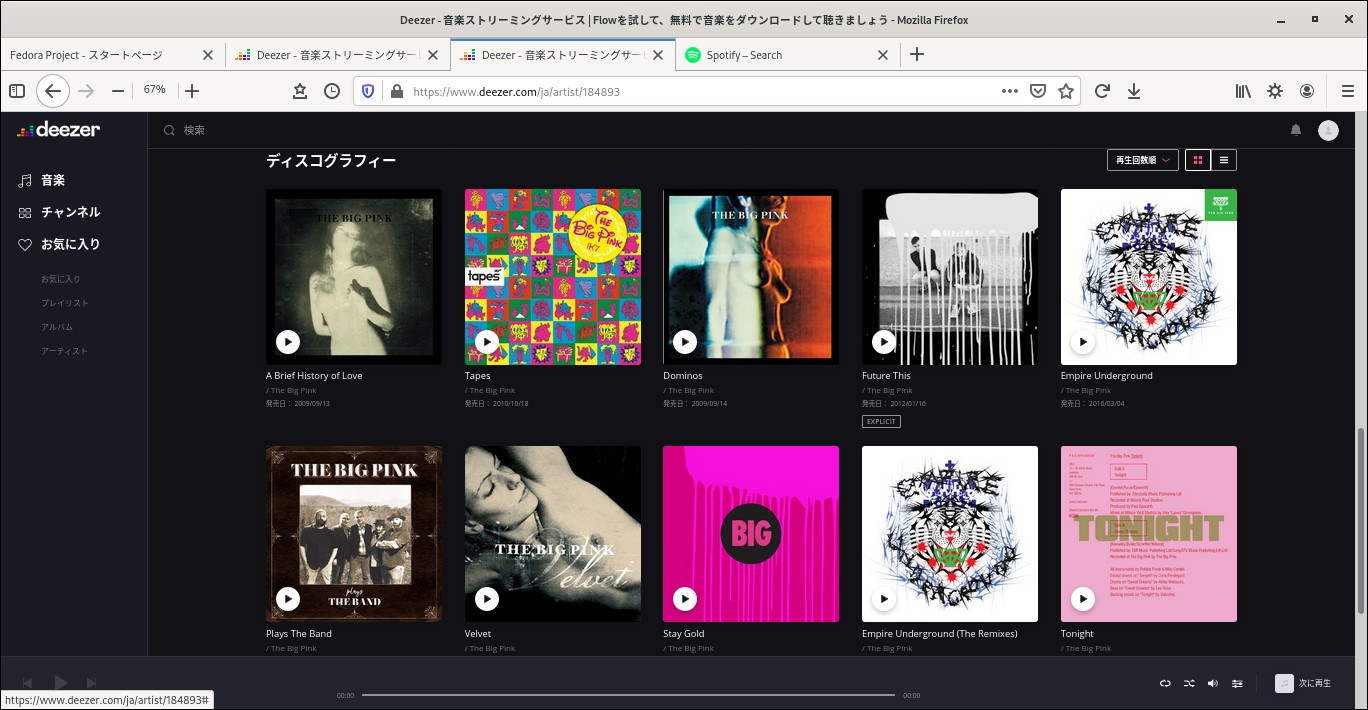Click the player progress bar
This screenshot has width=1368, height=710.
point(628,695)
